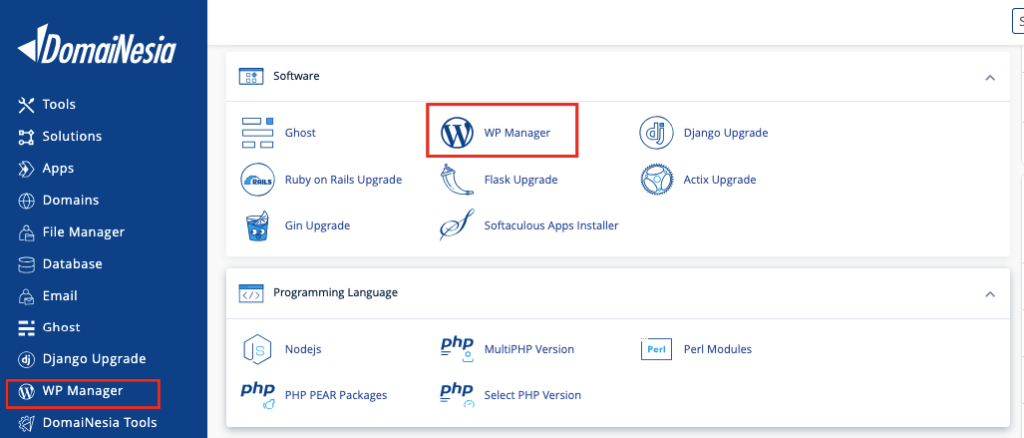Click the Domains globe icon in sidebar
The height and width of the screenshot is (438, 1024).
(x=26, y=200)
